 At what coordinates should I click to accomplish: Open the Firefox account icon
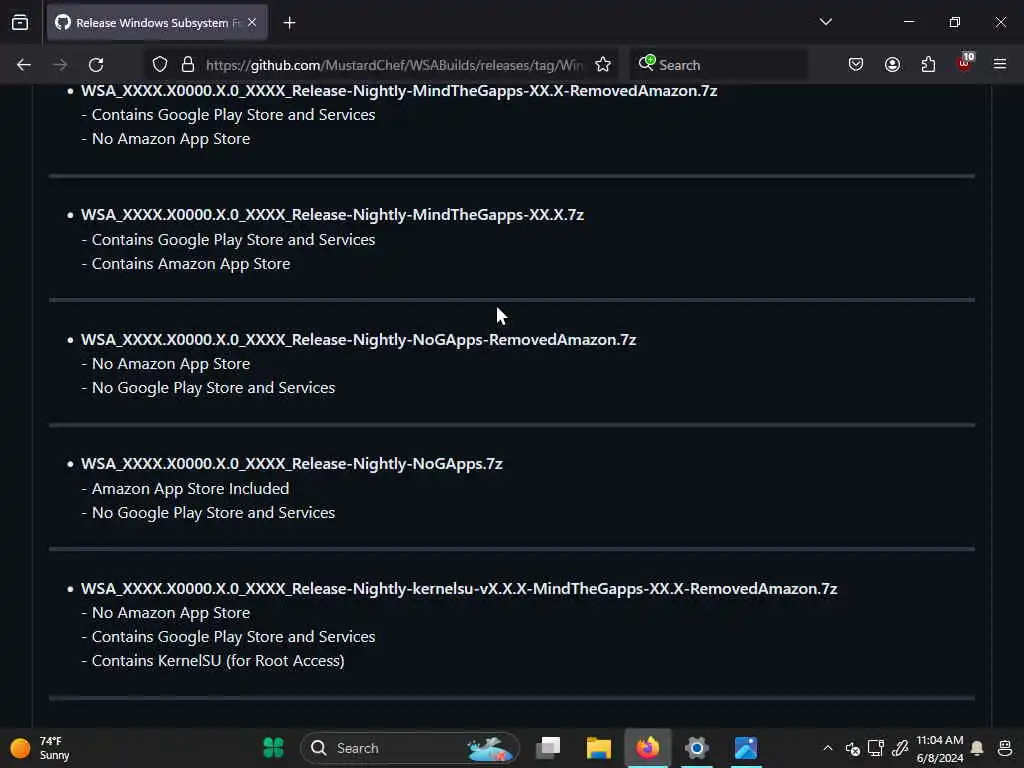click(892, 65)
